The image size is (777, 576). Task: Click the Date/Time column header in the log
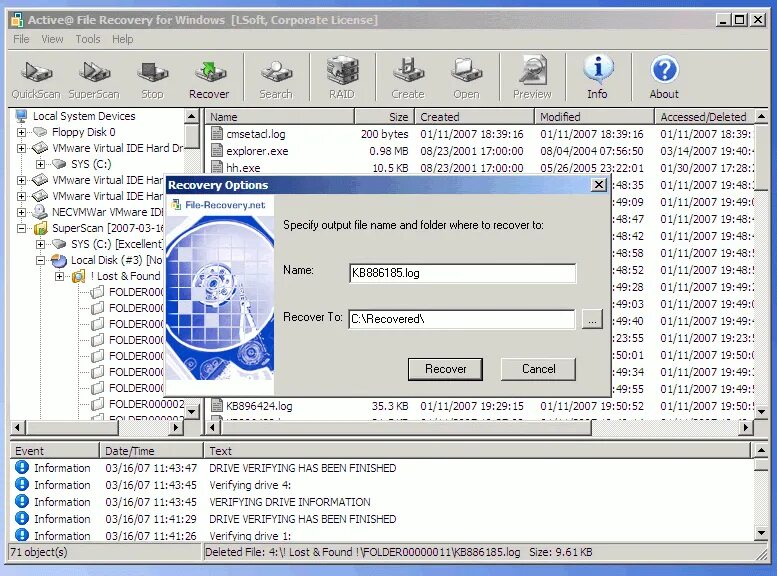(x=151, y=451)
